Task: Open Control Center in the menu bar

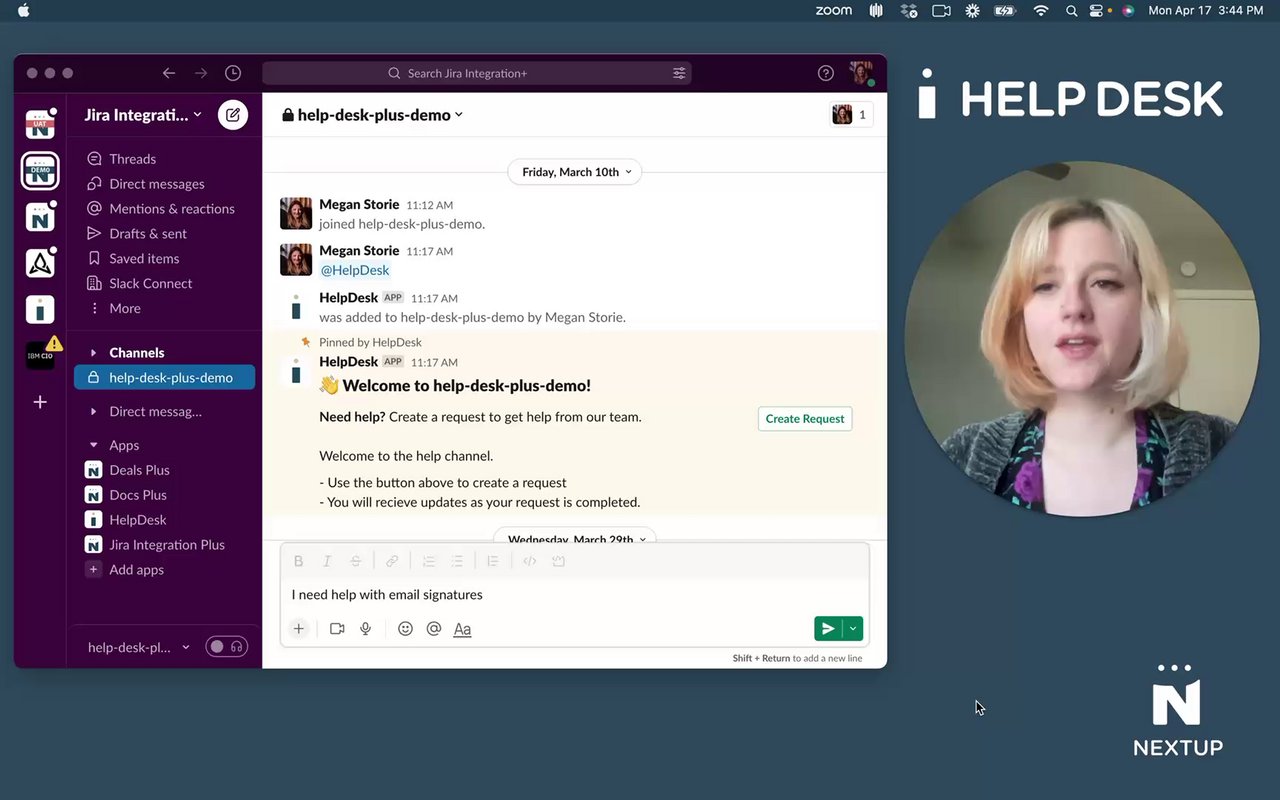Action: [1098, 11]
